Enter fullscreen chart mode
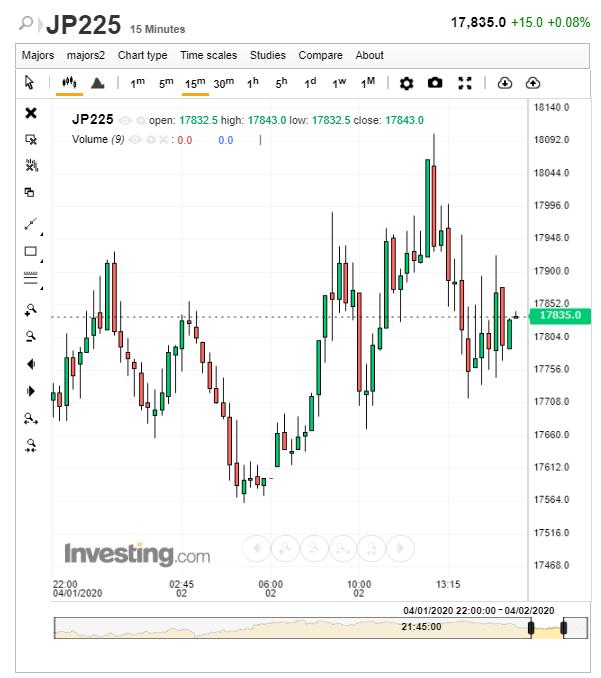601x678 pixels. 464,83
